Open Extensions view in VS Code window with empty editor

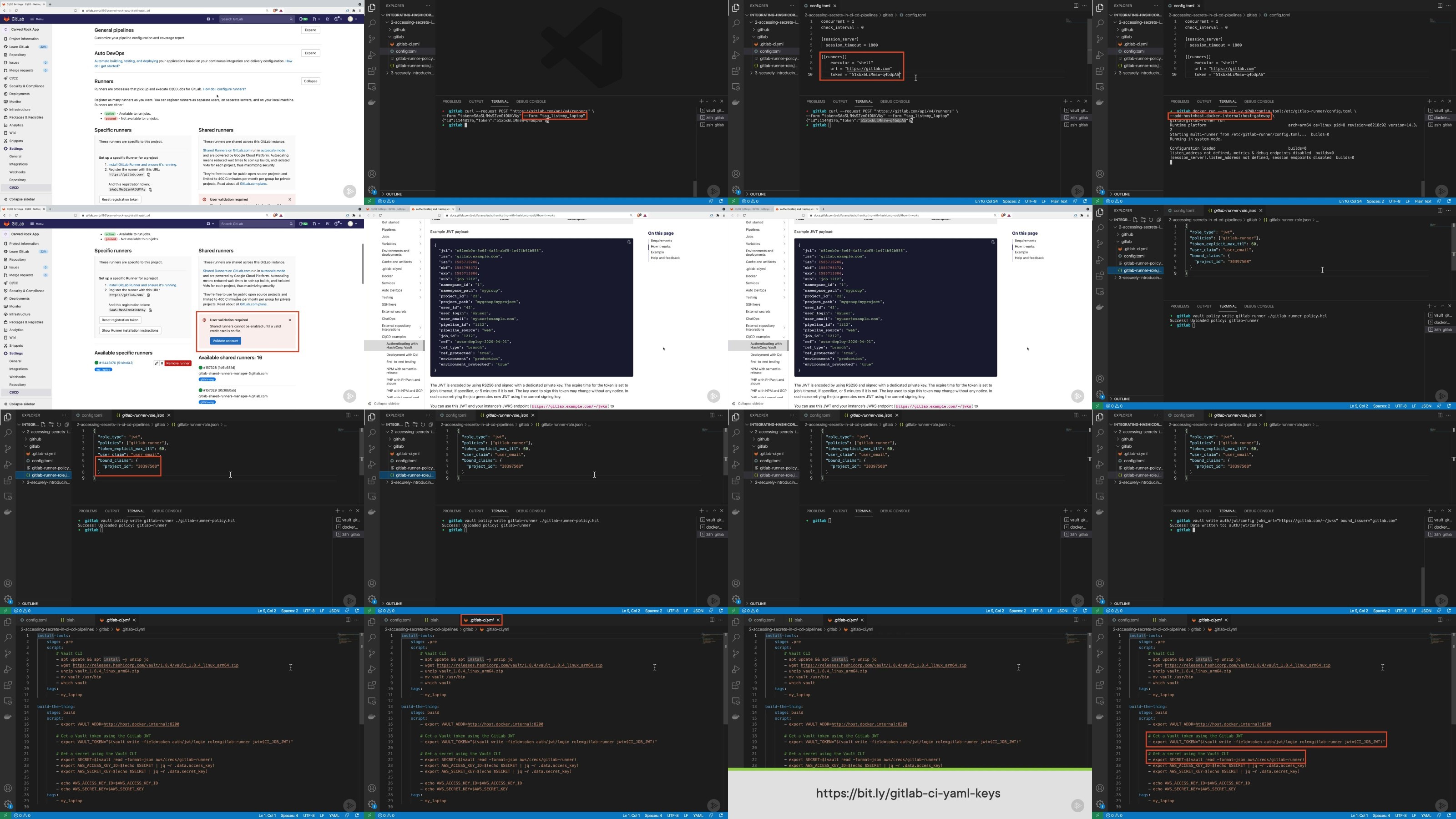372,71
